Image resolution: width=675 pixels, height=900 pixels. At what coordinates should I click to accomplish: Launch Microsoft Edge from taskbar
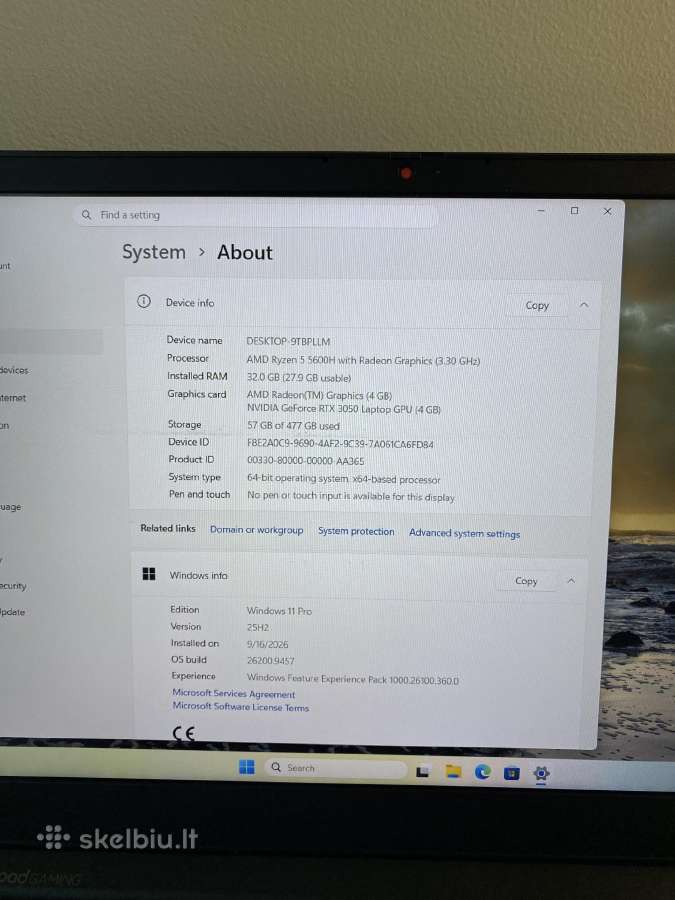coord(482,773)
